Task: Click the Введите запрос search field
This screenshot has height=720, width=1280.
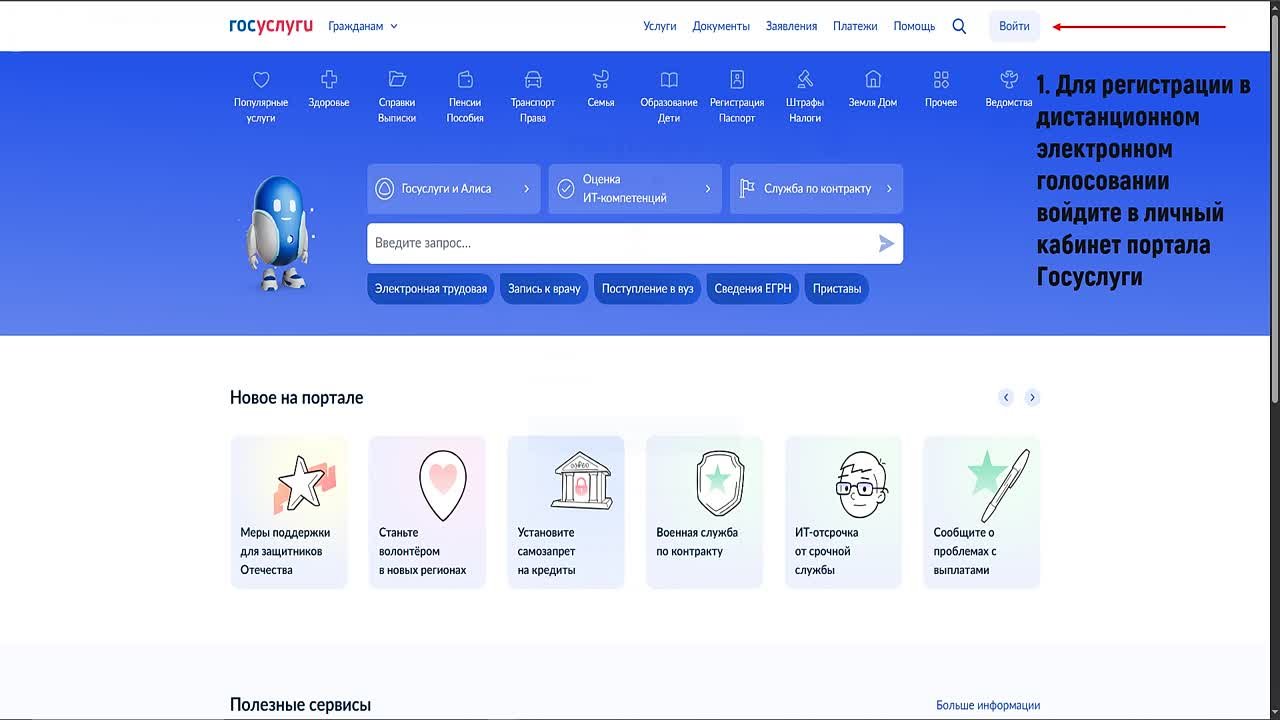Action: pyautogui.click(x=635, y=243)
